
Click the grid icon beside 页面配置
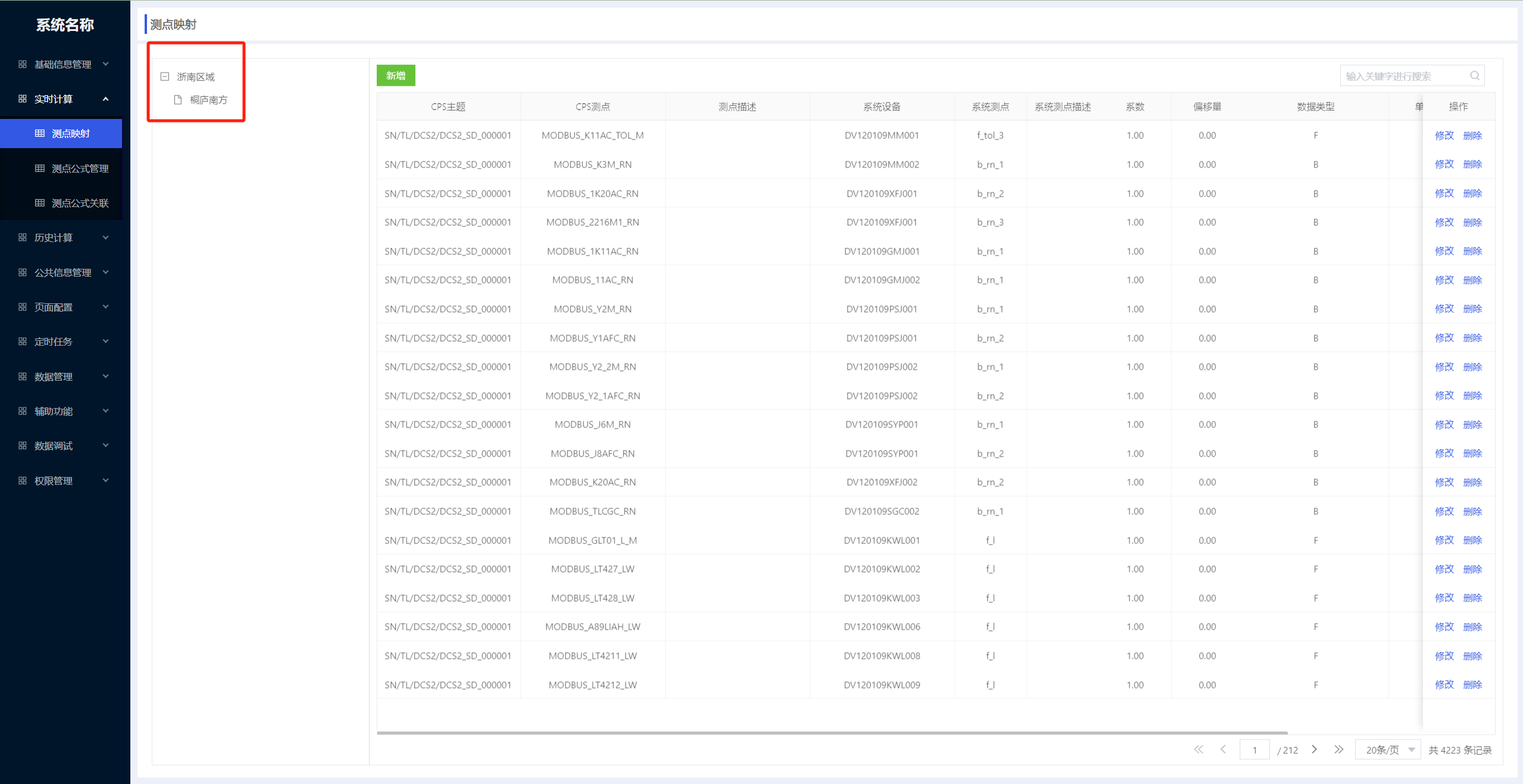(x=23, y=307)
